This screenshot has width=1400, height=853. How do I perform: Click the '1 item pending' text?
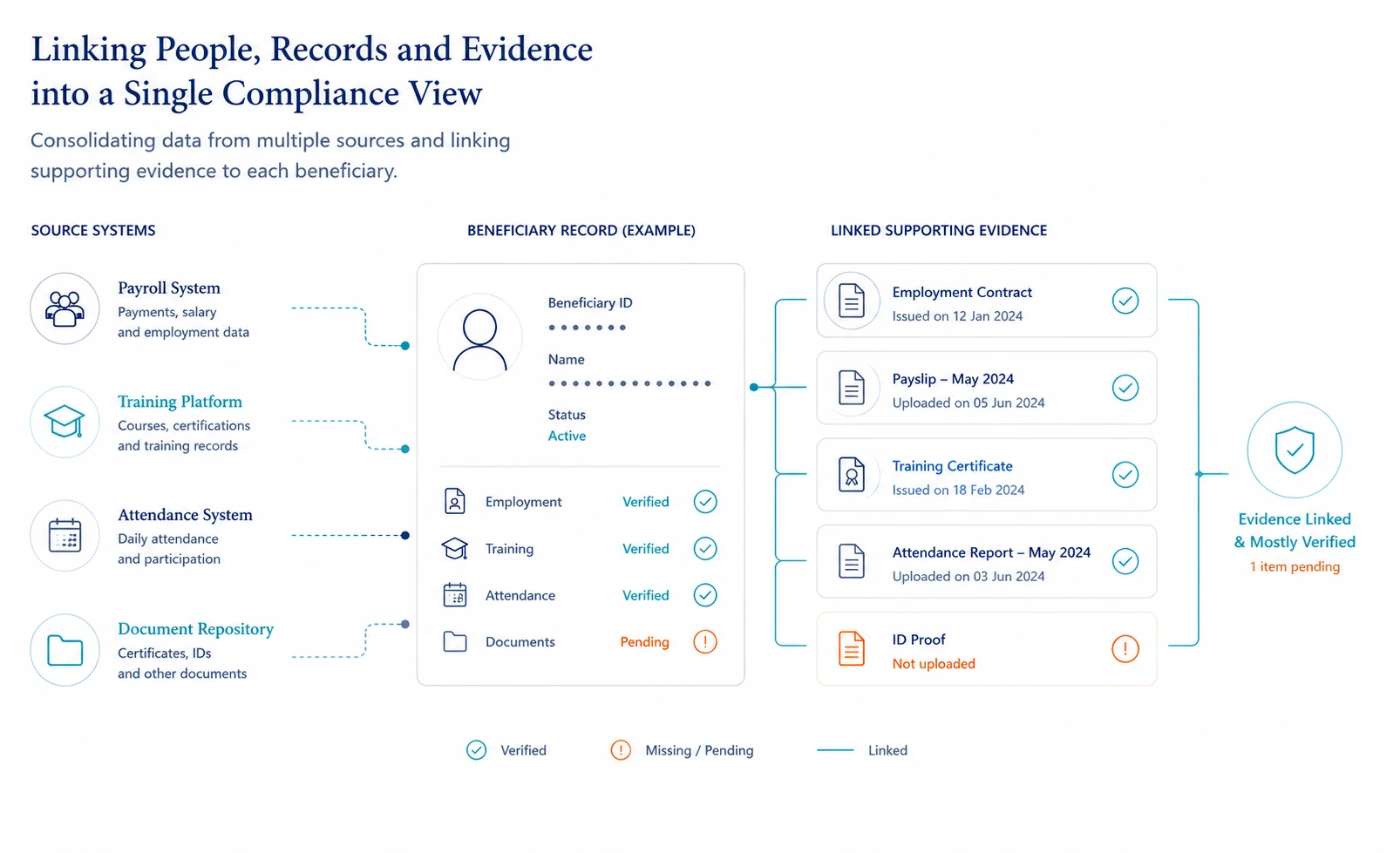tap(1295, 566)
